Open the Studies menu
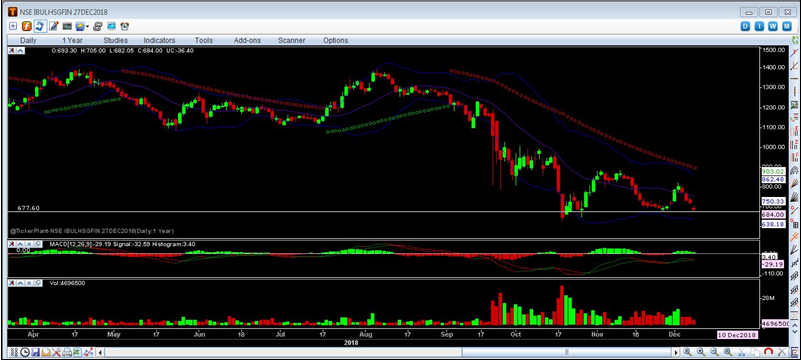The image size is (801, 361). point(115,40)
